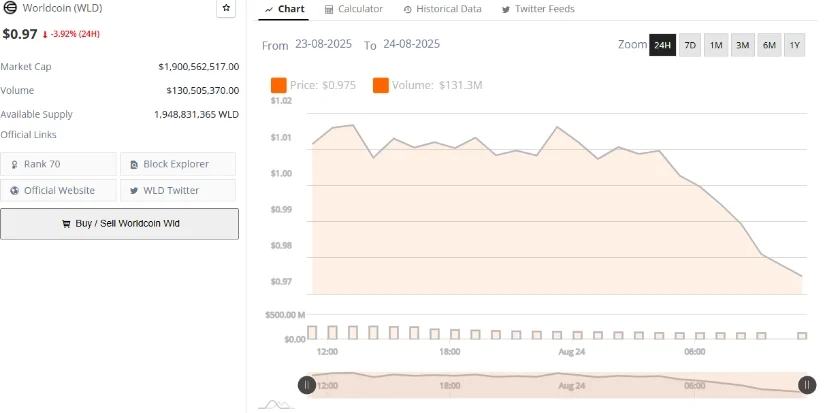This screenshot has width=825, height=413.
Task: Click the Volume value $130,505,370.00
Action: [x=203, y=90]
